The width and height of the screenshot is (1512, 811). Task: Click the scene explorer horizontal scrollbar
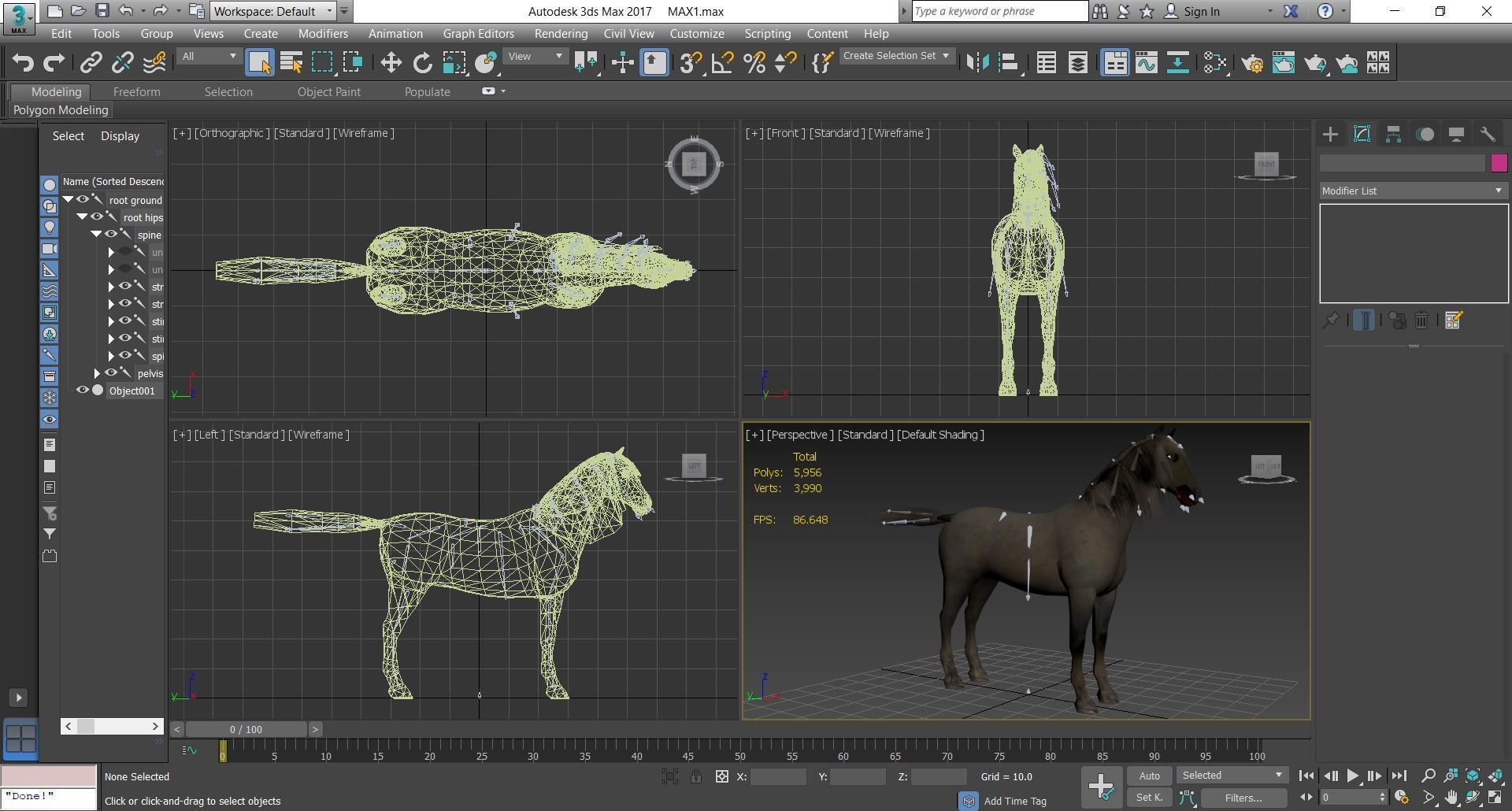pos(112,726)
